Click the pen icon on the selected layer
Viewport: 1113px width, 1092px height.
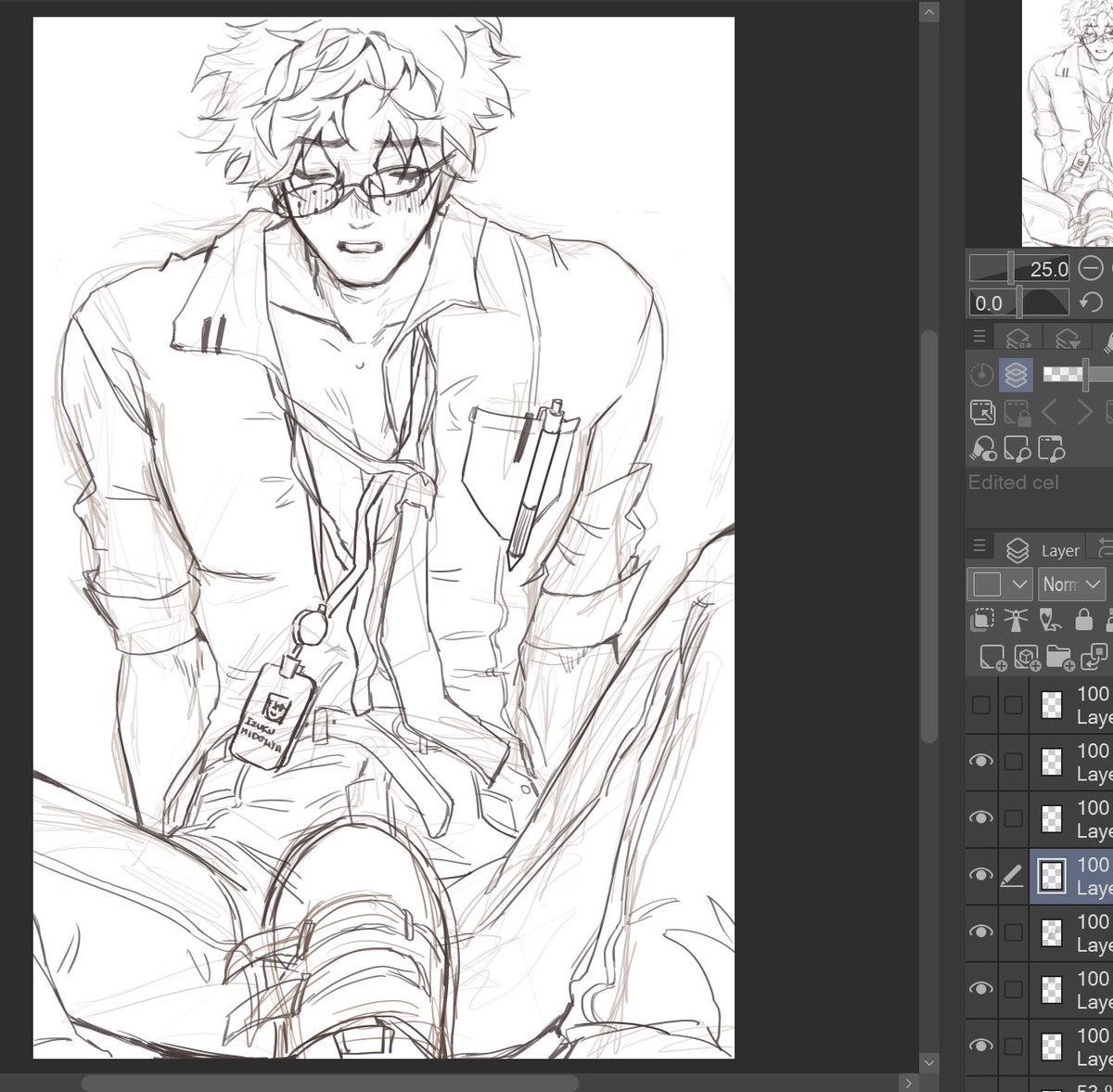1013,875
